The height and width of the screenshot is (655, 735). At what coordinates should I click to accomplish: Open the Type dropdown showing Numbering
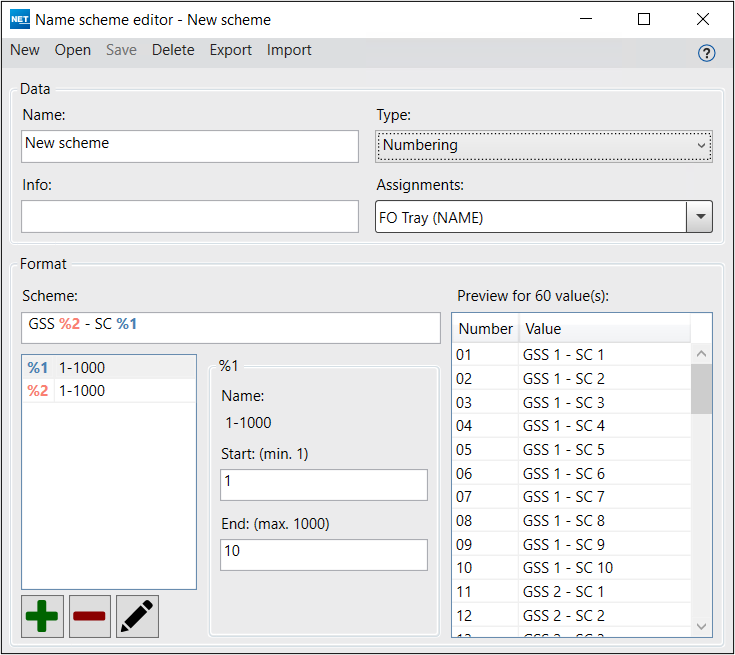pyautogui.click(x=543, y=146)
